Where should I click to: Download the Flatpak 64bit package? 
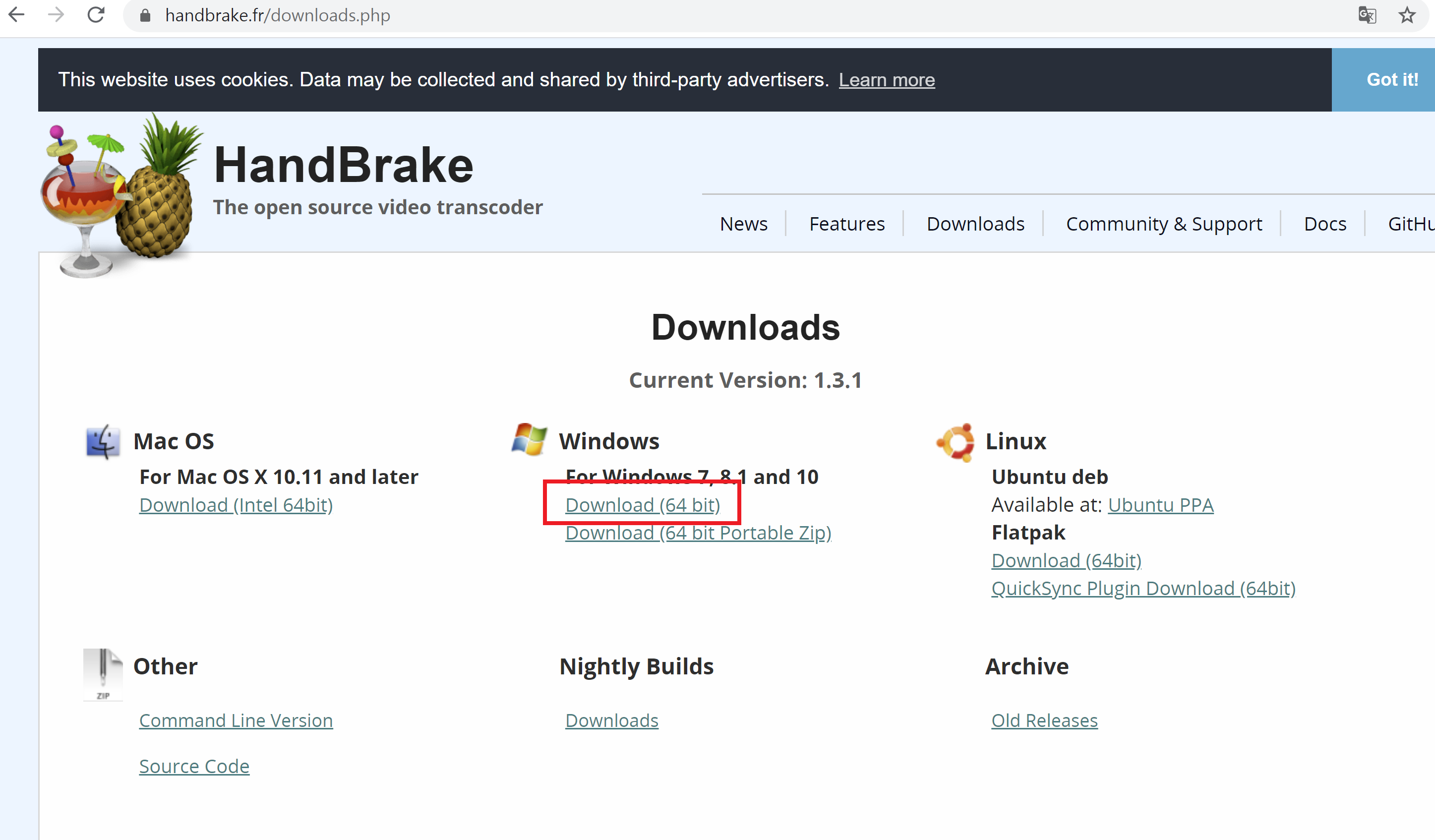(x=1066, y=561)
